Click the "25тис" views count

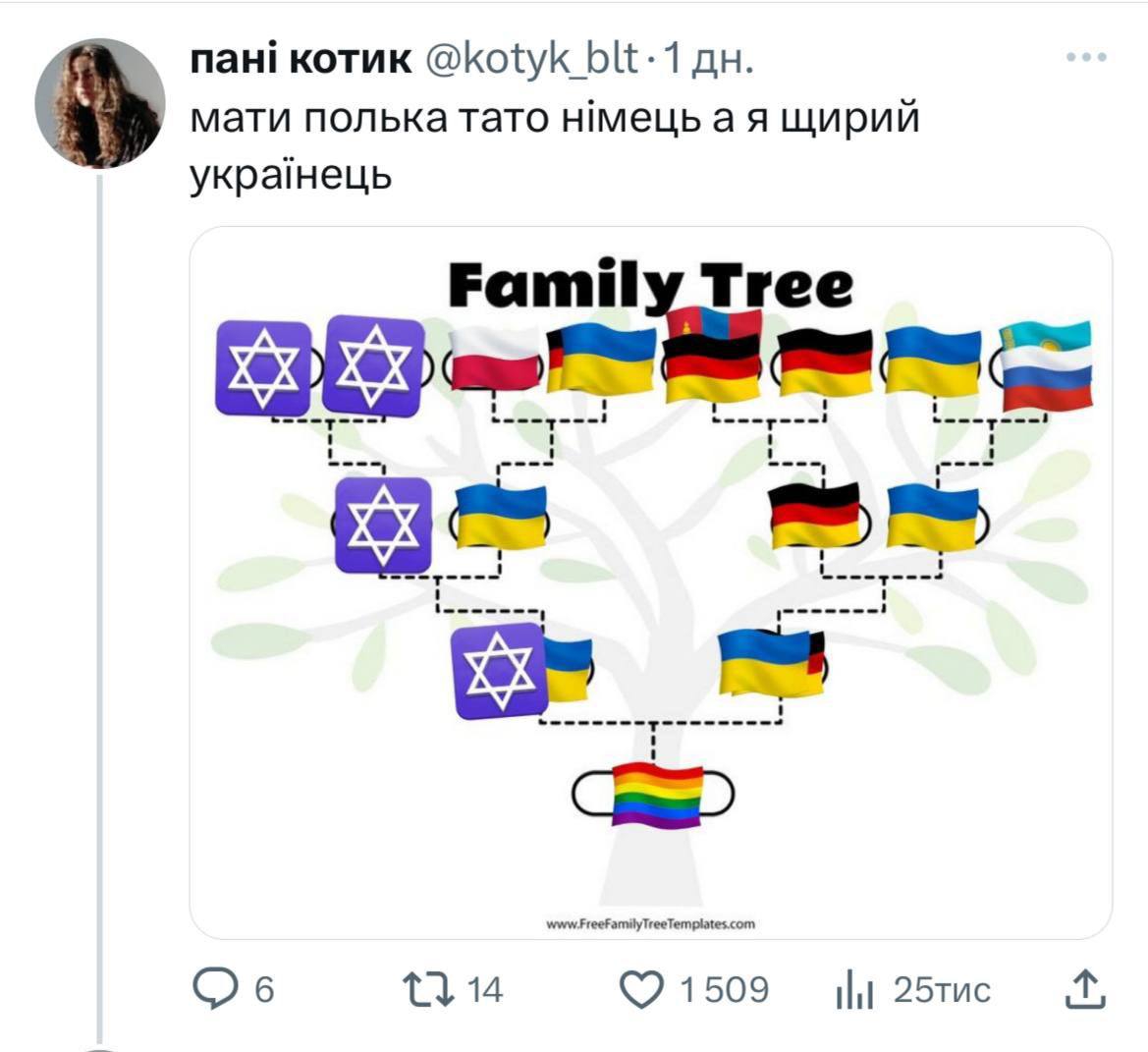941,989
